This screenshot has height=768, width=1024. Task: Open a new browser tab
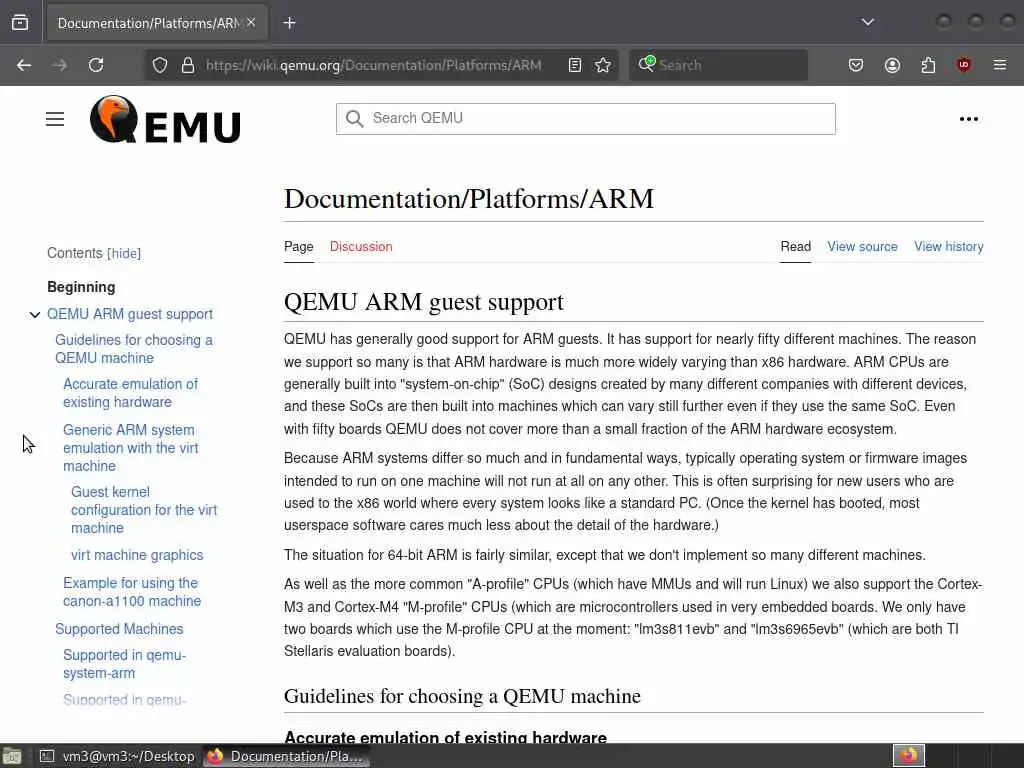pyautogui.click(x=289, y=23)
